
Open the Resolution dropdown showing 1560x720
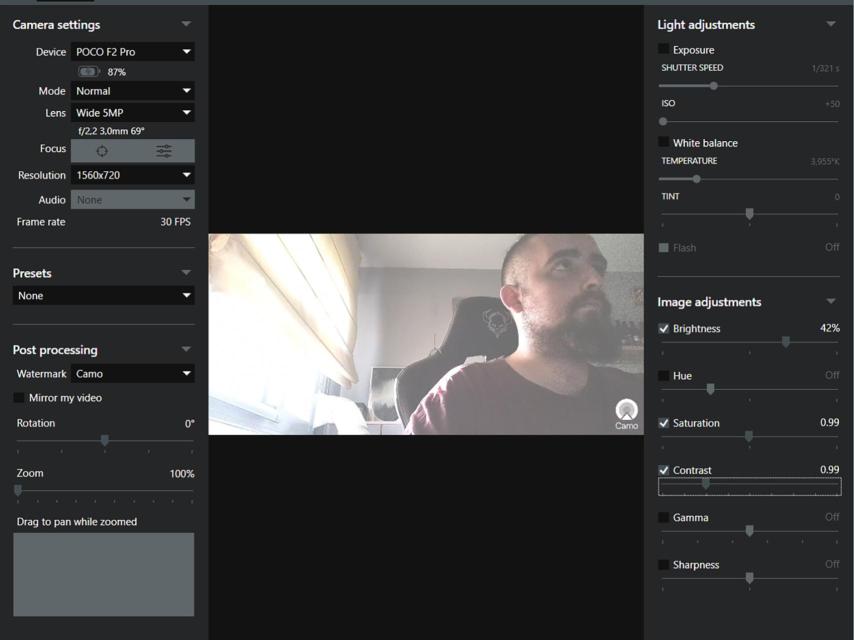coord(133,175)
